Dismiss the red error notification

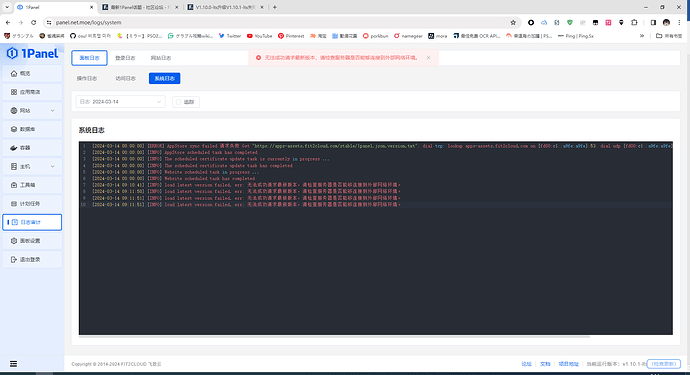pos(428,58)
